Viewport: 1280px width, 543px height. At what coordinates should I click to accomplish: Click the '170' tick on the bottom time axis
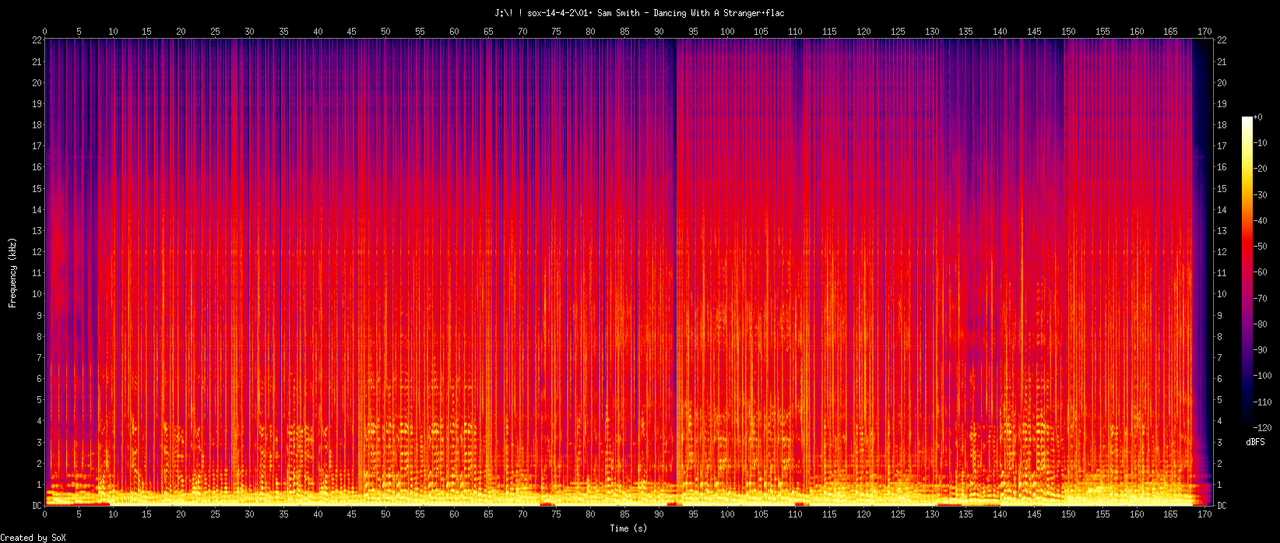(x=1205, y=516)
